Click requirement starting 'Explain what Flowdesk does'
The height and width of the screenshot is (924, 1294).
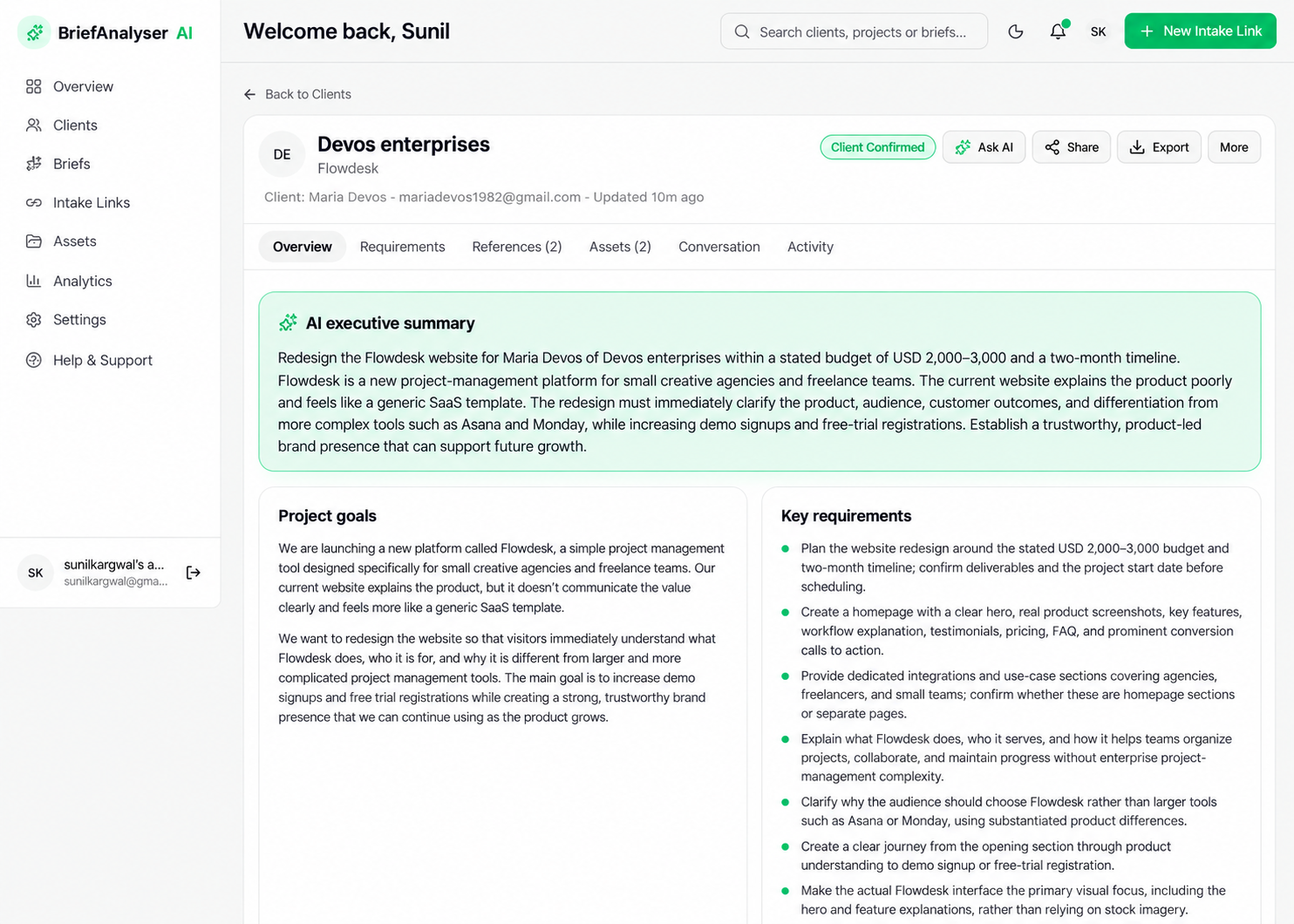click(x=1016, y=758)
